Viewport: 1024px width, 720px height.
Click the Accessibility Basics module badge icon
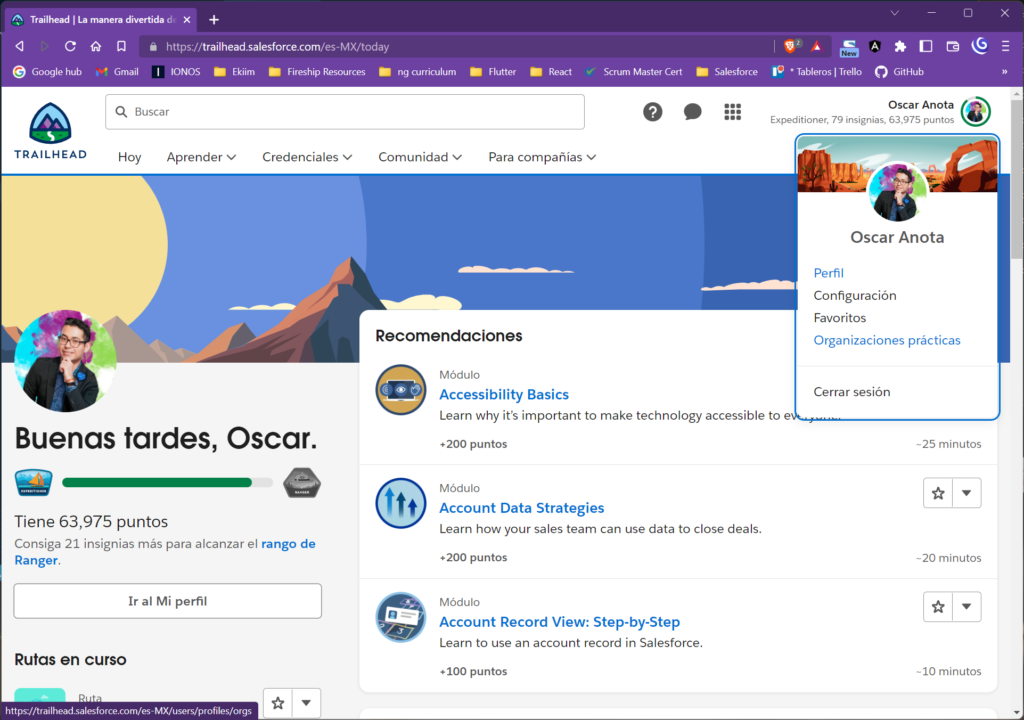click(x=401, y=389)
